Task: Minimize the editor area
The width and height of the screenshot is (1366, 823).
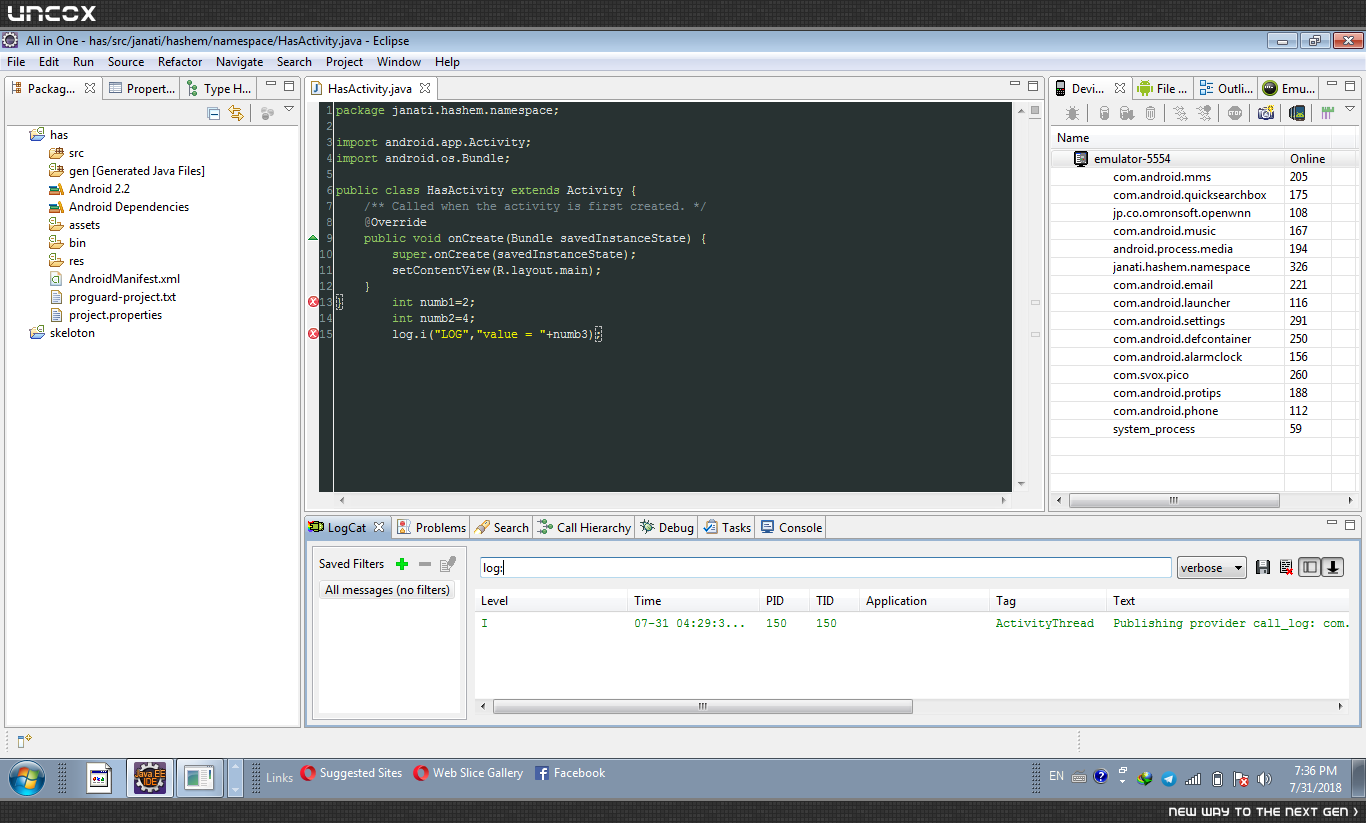Action: pyautogui.click(x=1013, y=86)
